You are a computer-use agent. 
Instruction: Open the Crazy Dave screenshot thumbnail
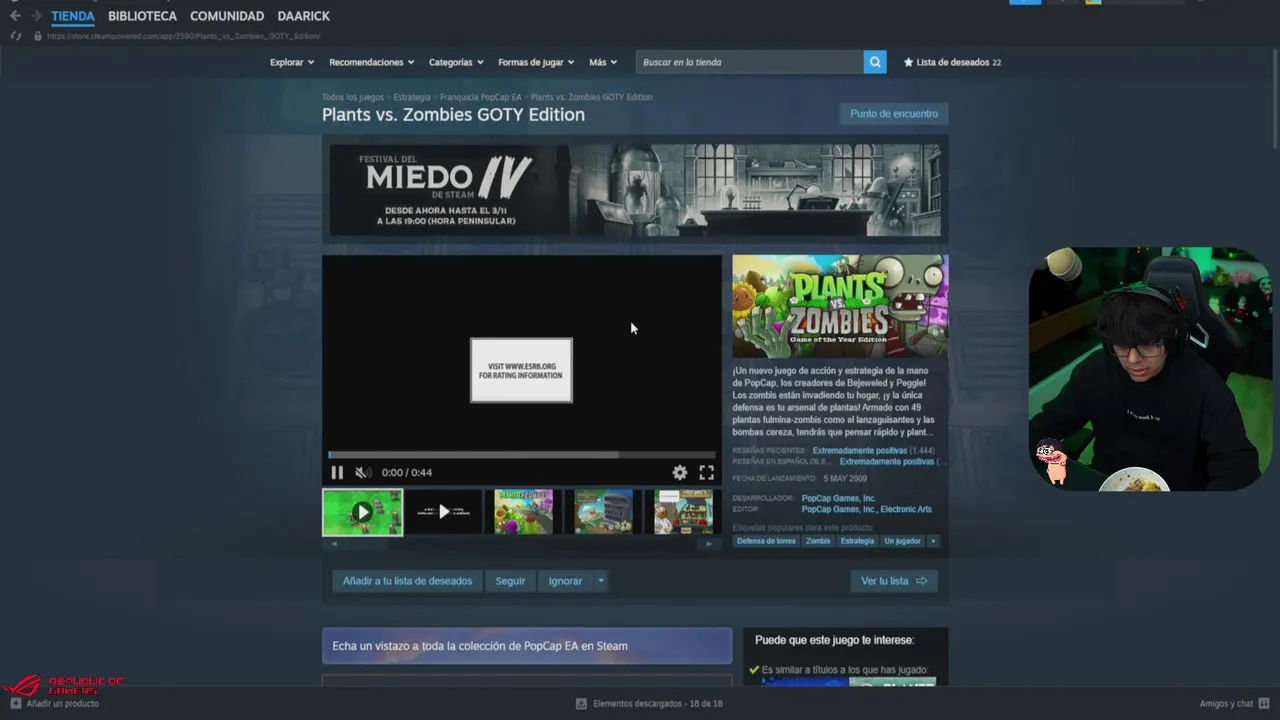[684, 512]
